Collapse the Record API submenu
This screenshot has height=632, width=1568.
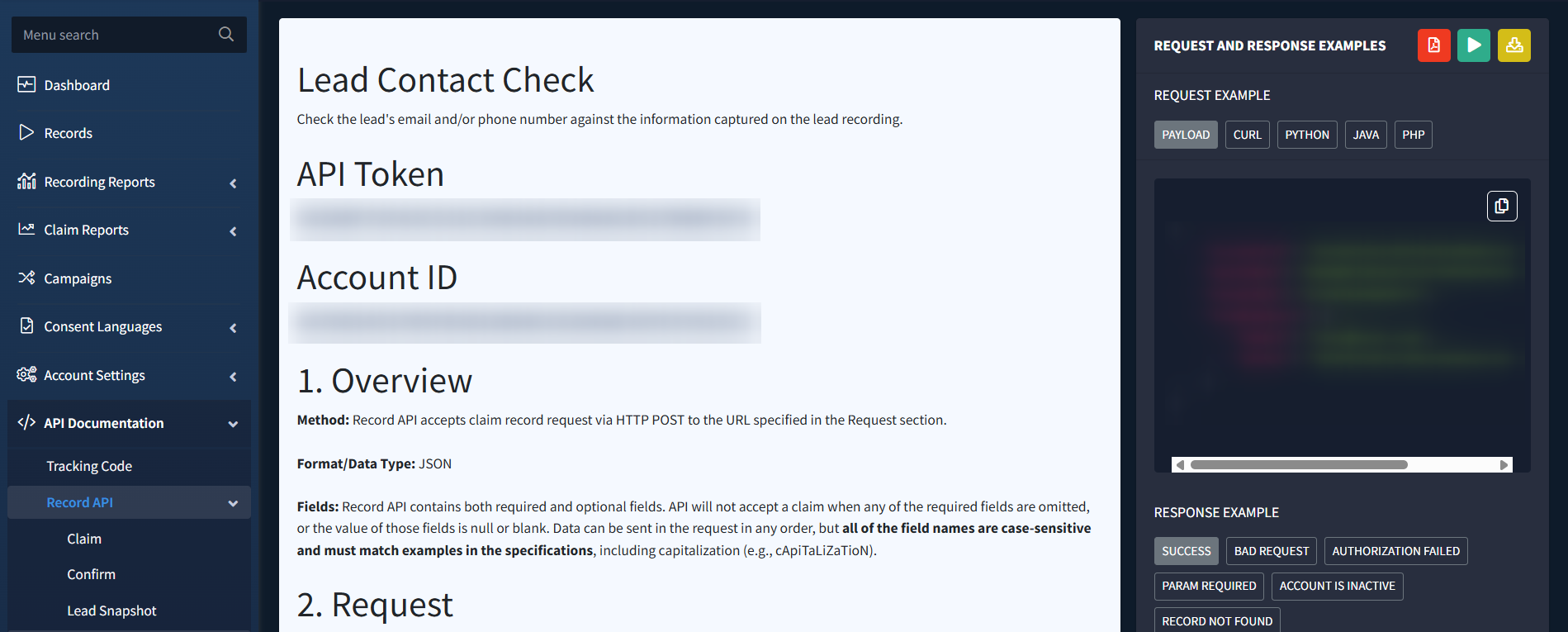233,503
